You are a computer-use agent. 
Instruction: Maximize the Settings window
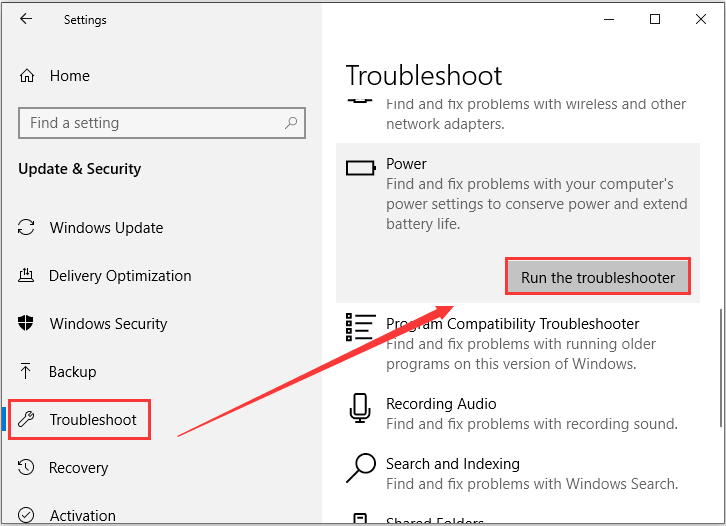click(655, 19)
